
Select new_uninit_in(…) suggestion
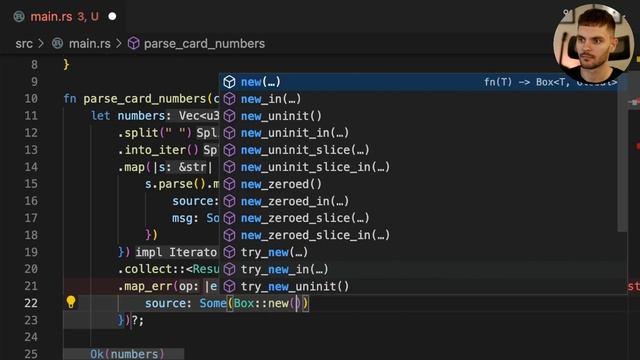(x=420, y=133)
